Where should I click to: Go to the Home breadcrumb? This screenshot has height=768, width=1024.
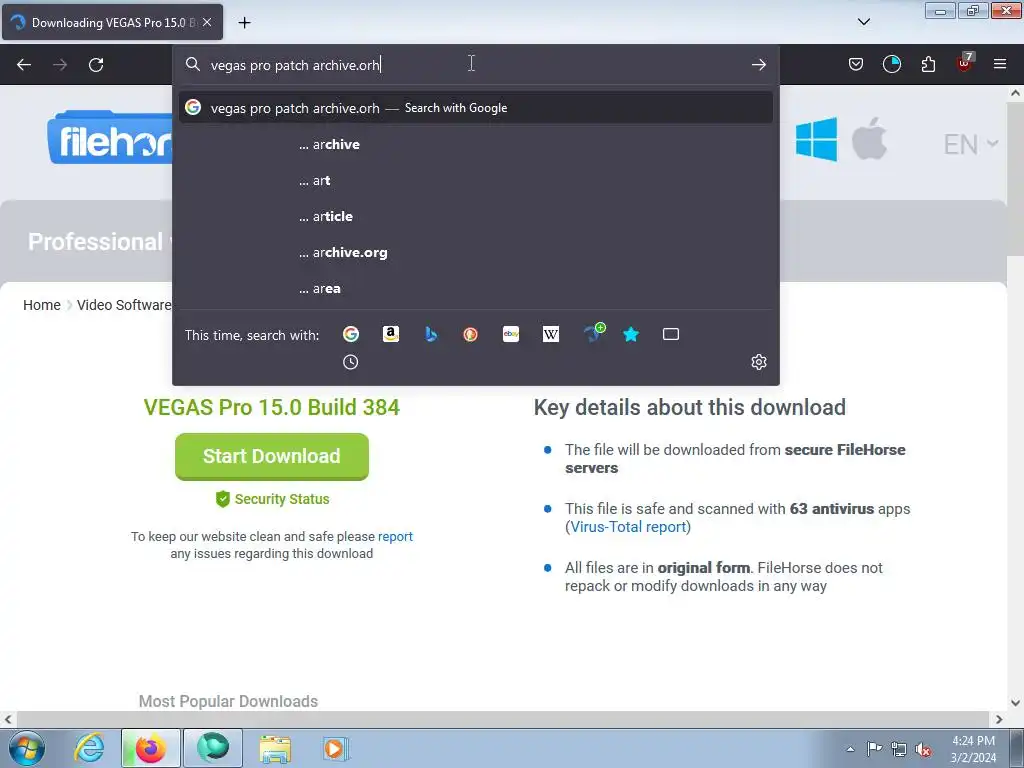click(42, 305)
